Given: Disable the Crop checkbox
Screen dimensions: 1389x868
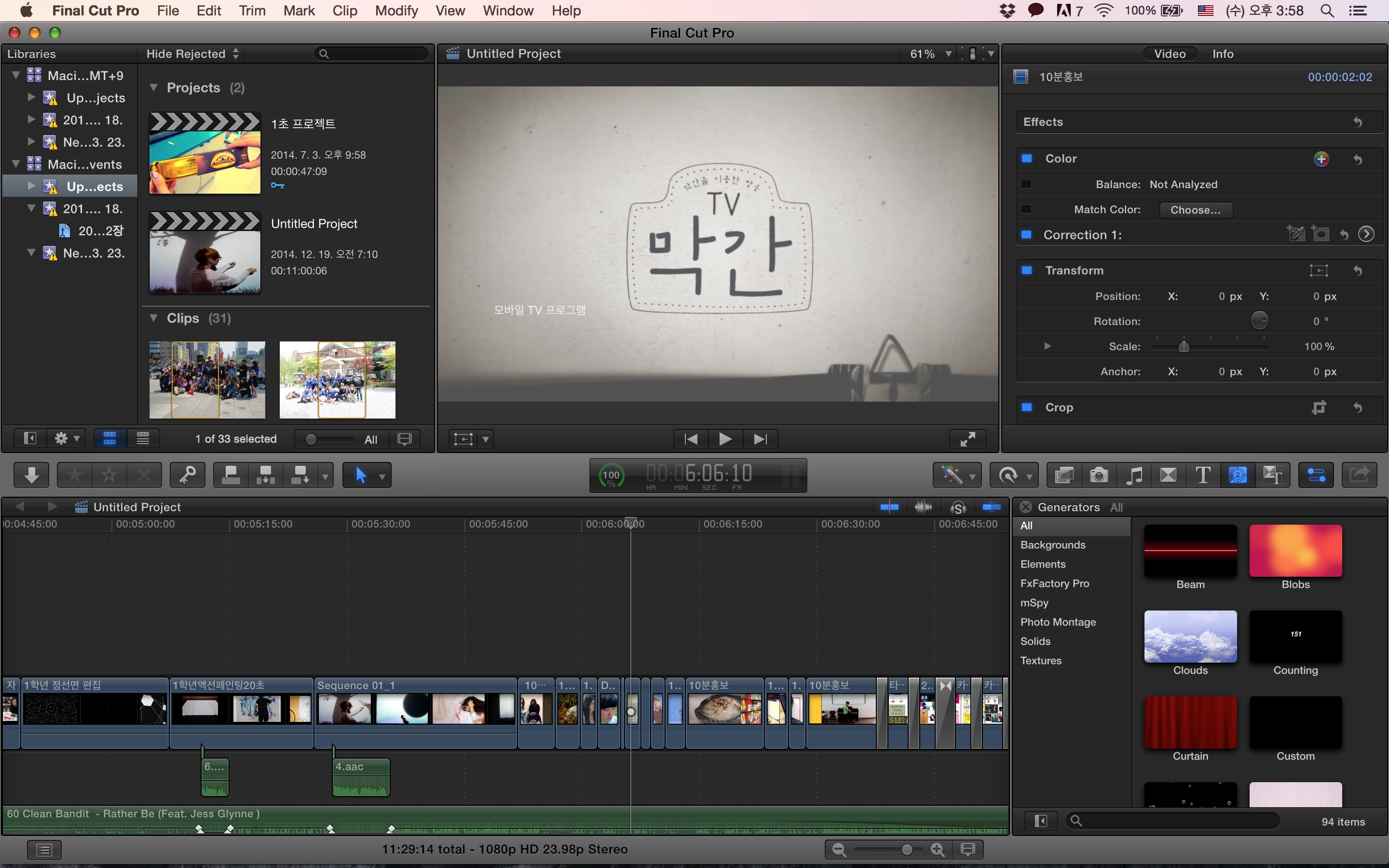Looking at the screenshot, I should point(1027,407).
